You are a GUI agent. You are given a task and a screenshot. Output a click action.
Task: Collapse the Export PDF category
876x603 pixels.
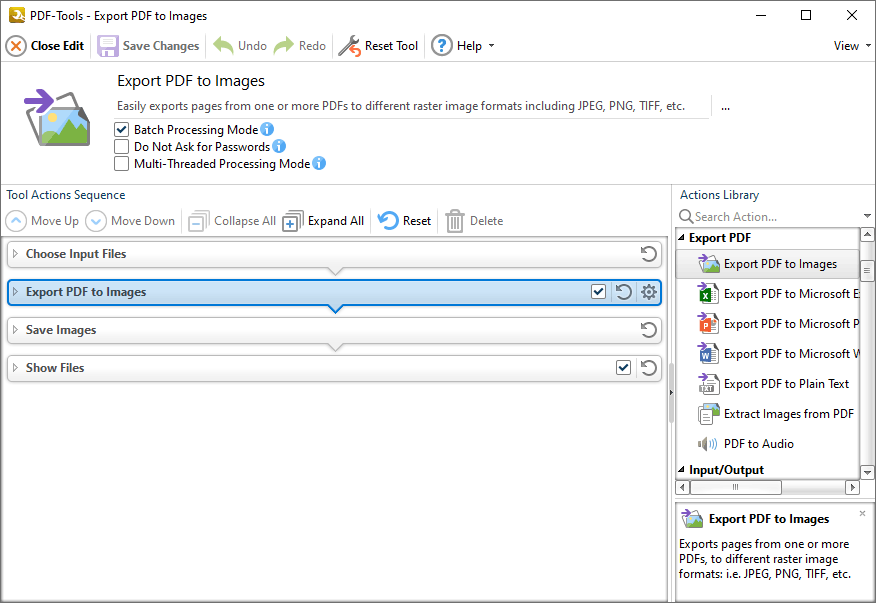(x=682, y=238)
